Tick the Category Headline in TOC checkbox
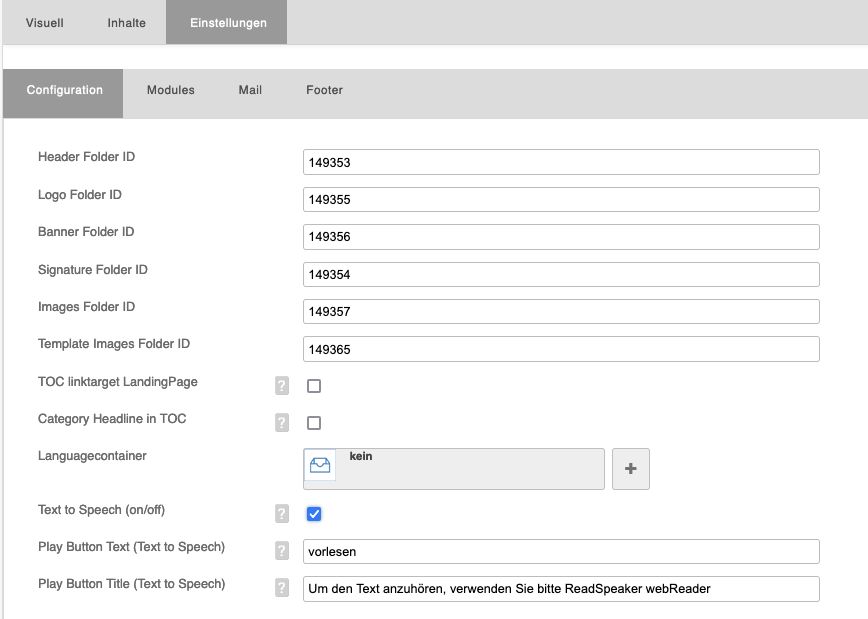The image size is (868, 619). tap(314, 423)
